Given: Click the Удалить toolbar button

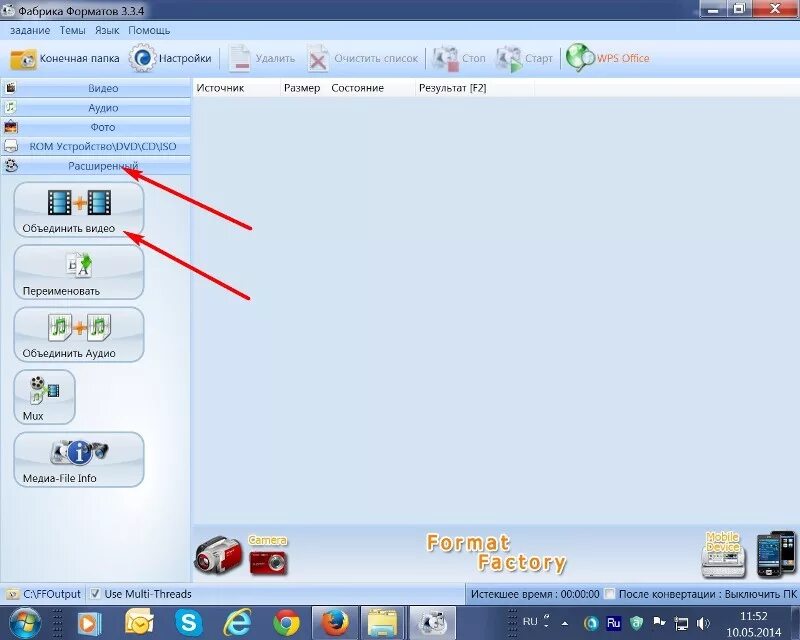Looking at the screenshot, I should click(261, 59).
